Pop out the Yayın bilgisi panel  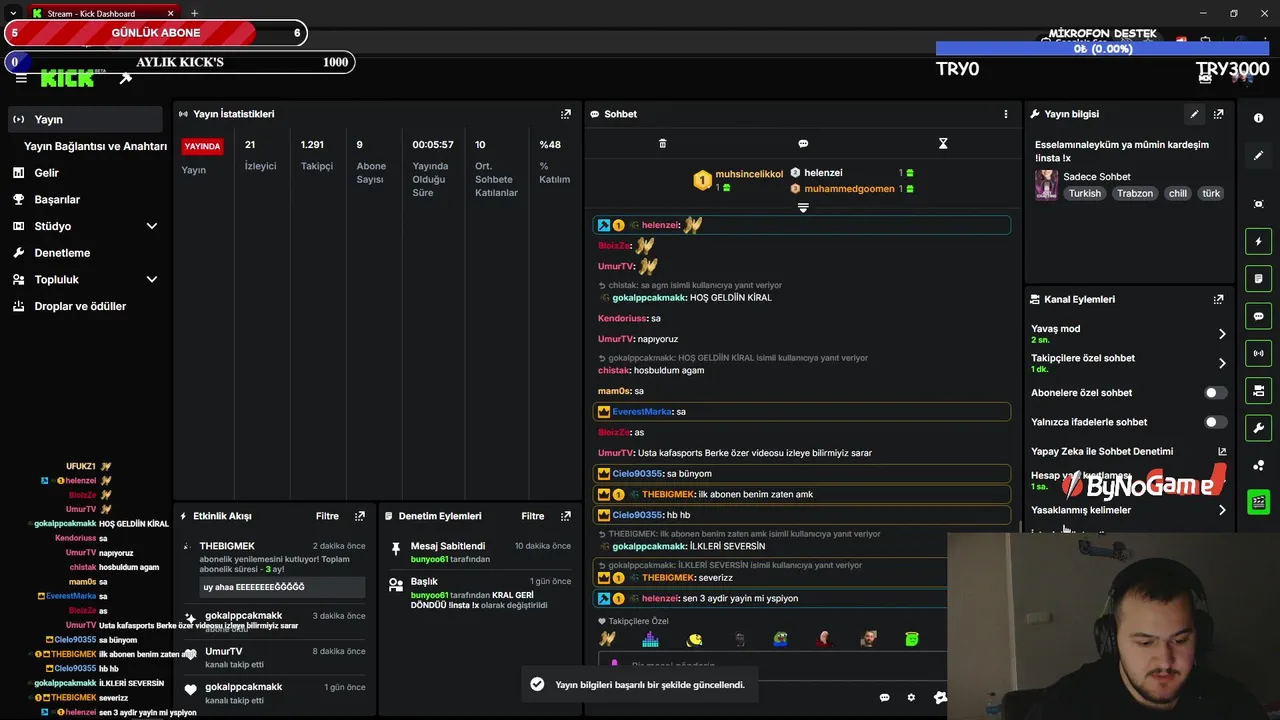click(1218, 114)
